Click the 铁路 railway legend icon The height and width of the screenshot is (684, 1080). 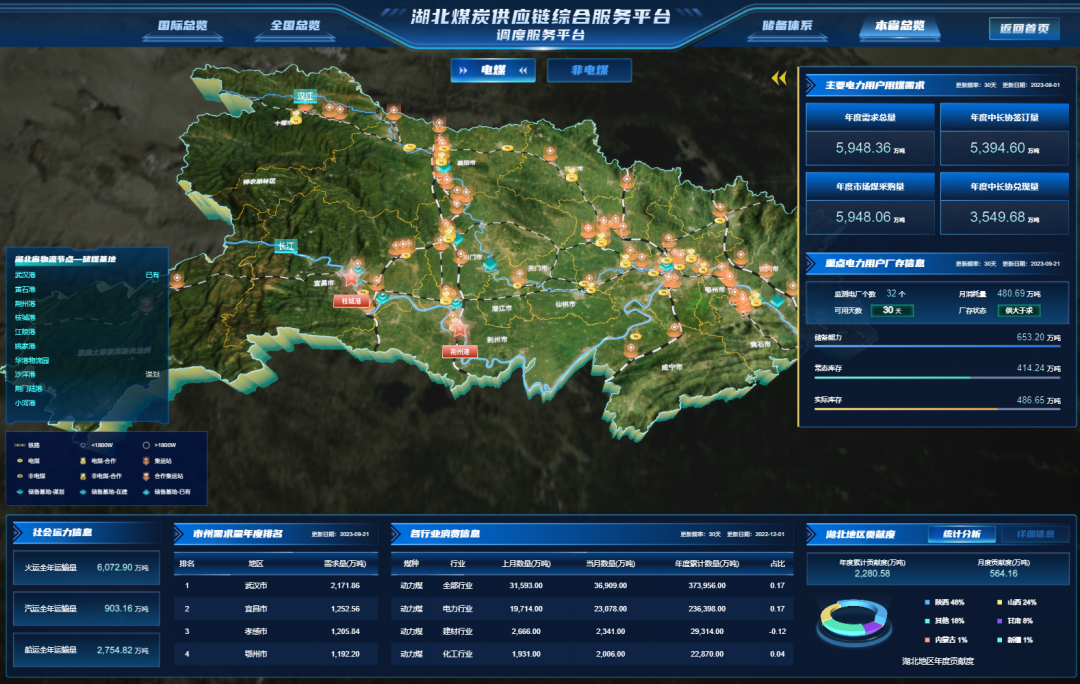[20, 445]
